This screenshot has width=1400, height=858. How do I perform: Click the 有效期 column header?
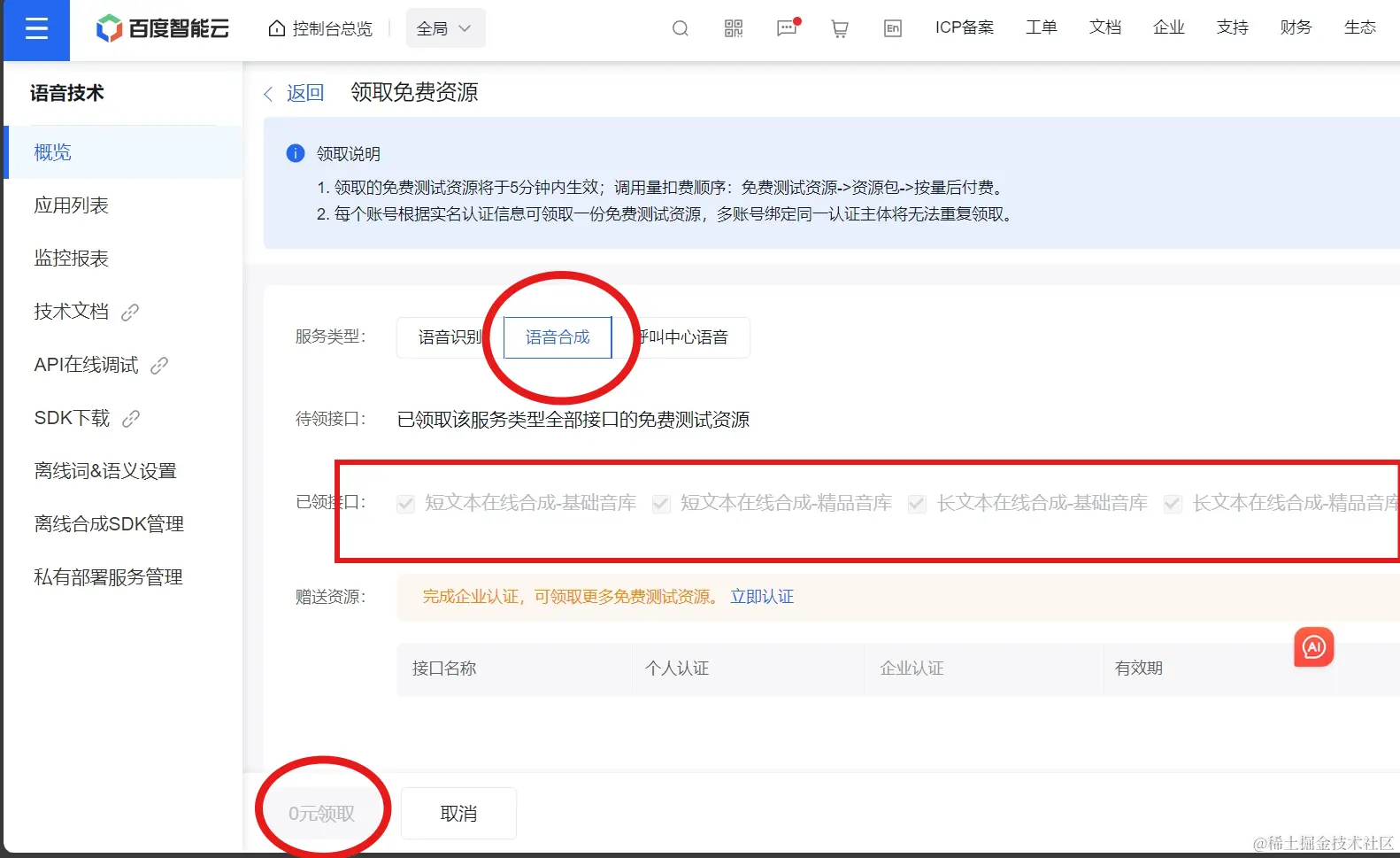coord(1139,669)
